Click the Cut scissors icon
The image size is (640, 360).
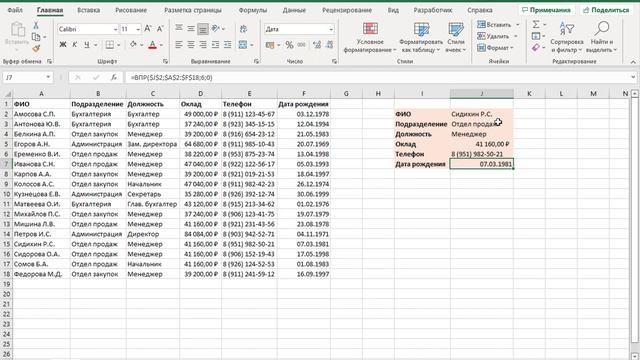pyautogui.click(x=36, y=25)
